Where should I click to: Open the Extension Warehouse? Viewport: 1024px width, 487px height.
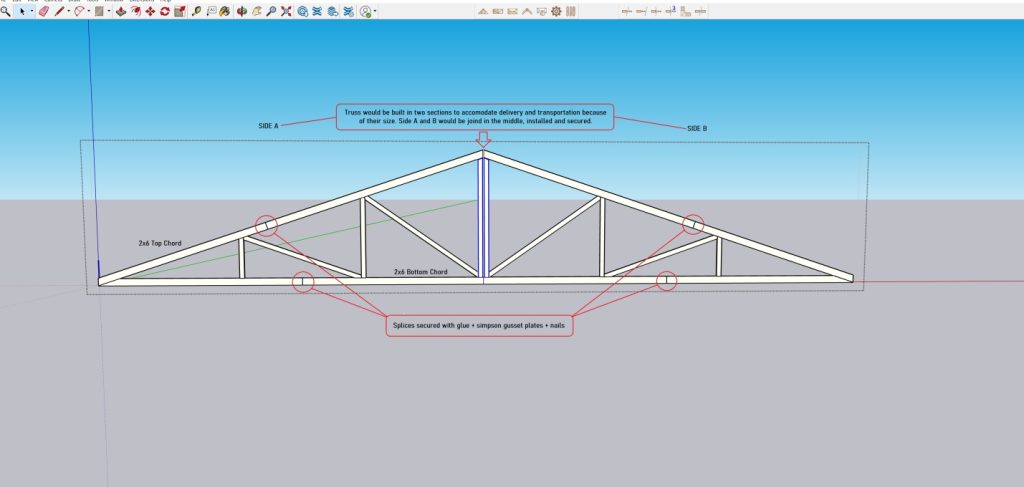[x=318, y=11]
